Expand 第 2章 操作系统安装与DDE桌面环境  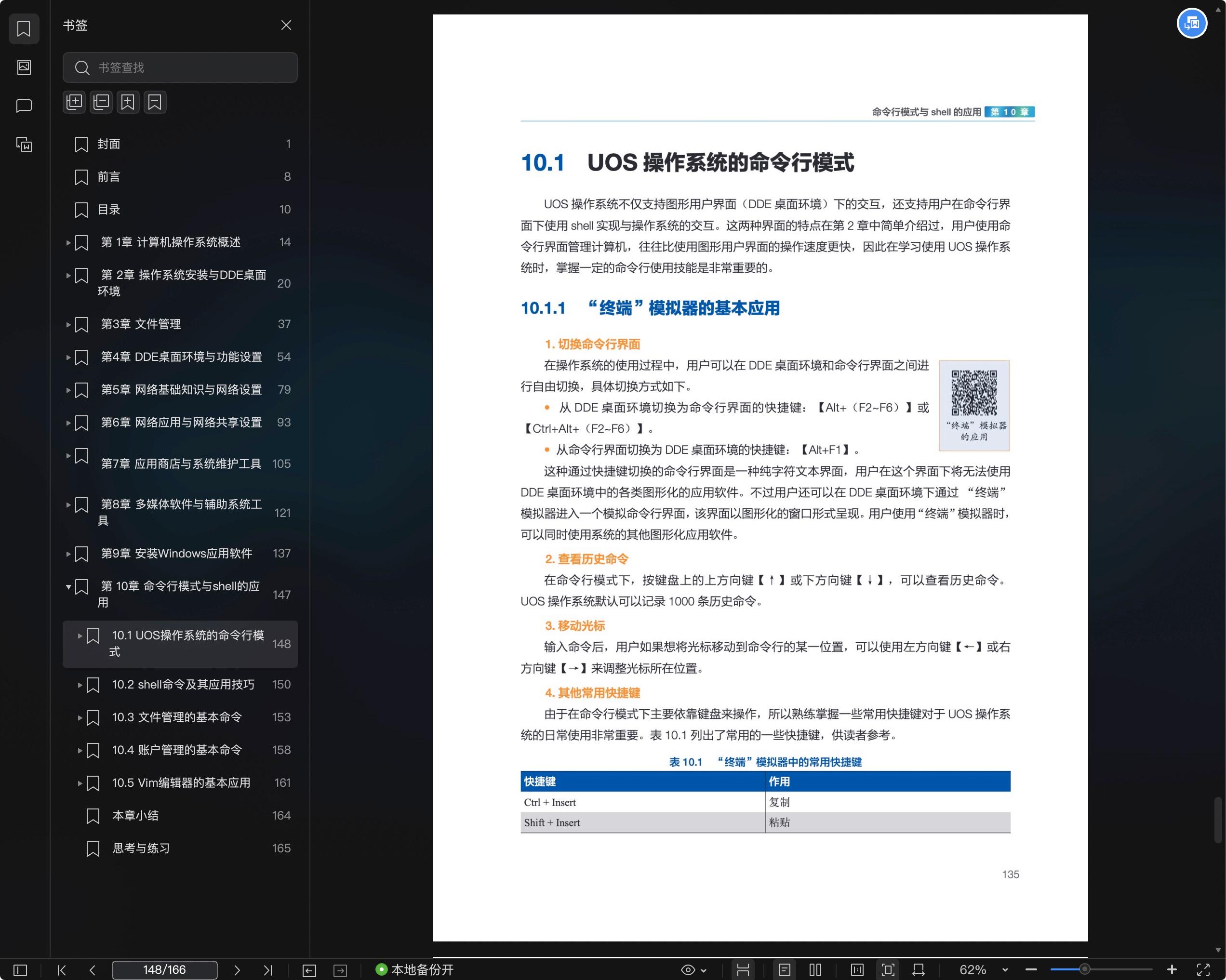pyautogui.click(x=68, y=276)
